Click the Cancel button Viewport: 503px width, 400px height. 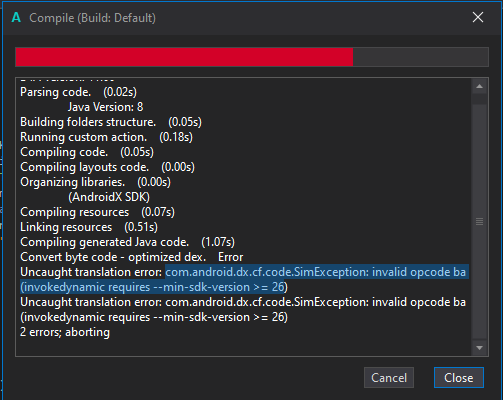click(389, 378)
